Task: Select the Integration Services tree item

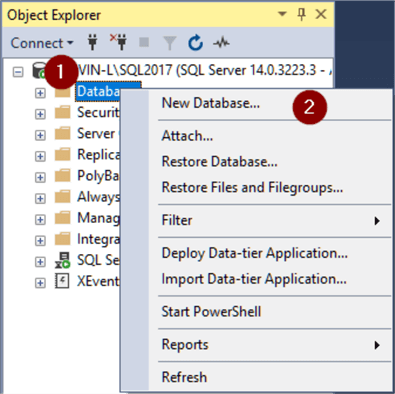Action: [98, 239]
